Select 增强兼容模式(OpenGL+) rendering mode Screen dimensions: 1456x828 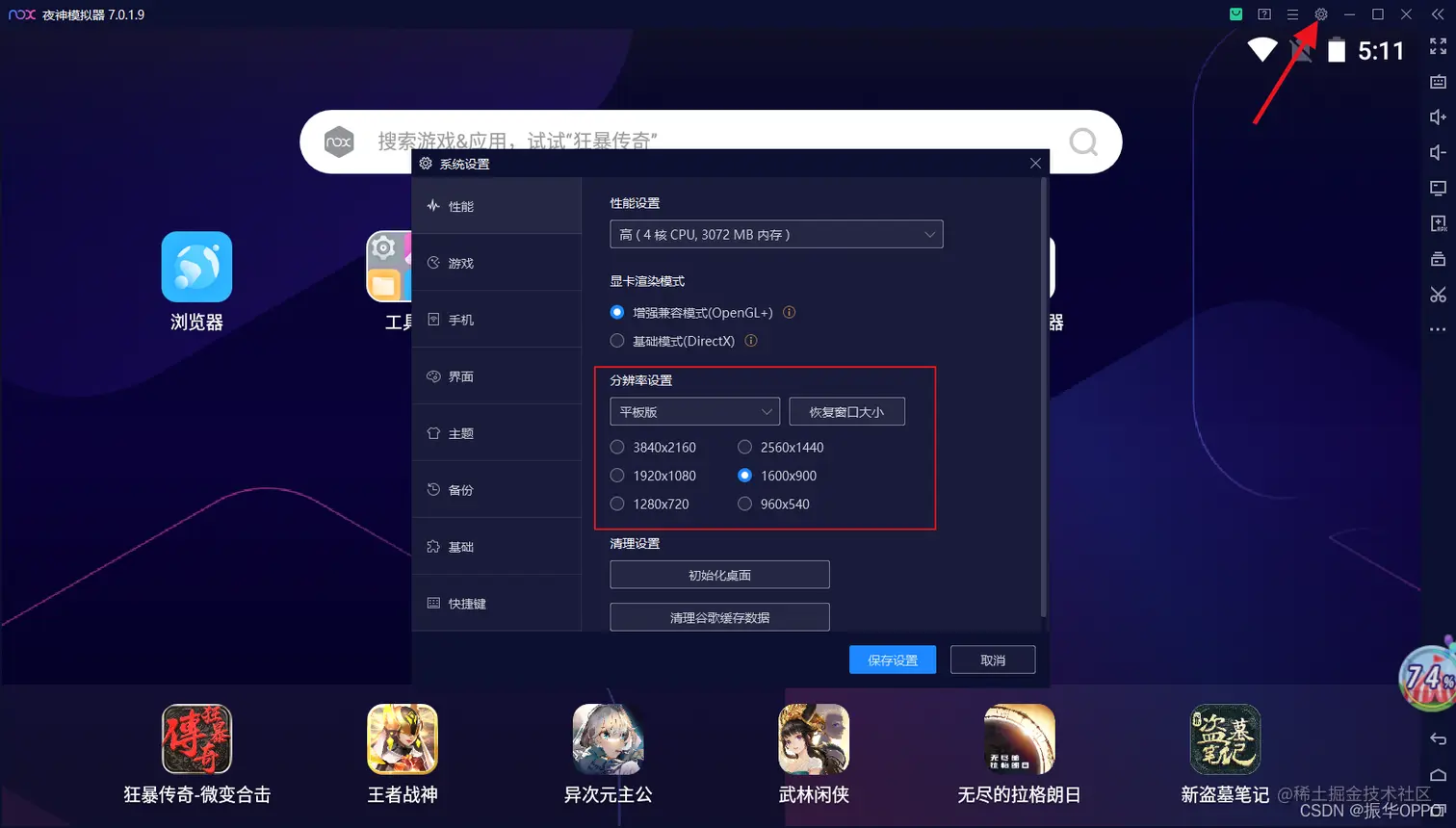click(x=617, y=312)
